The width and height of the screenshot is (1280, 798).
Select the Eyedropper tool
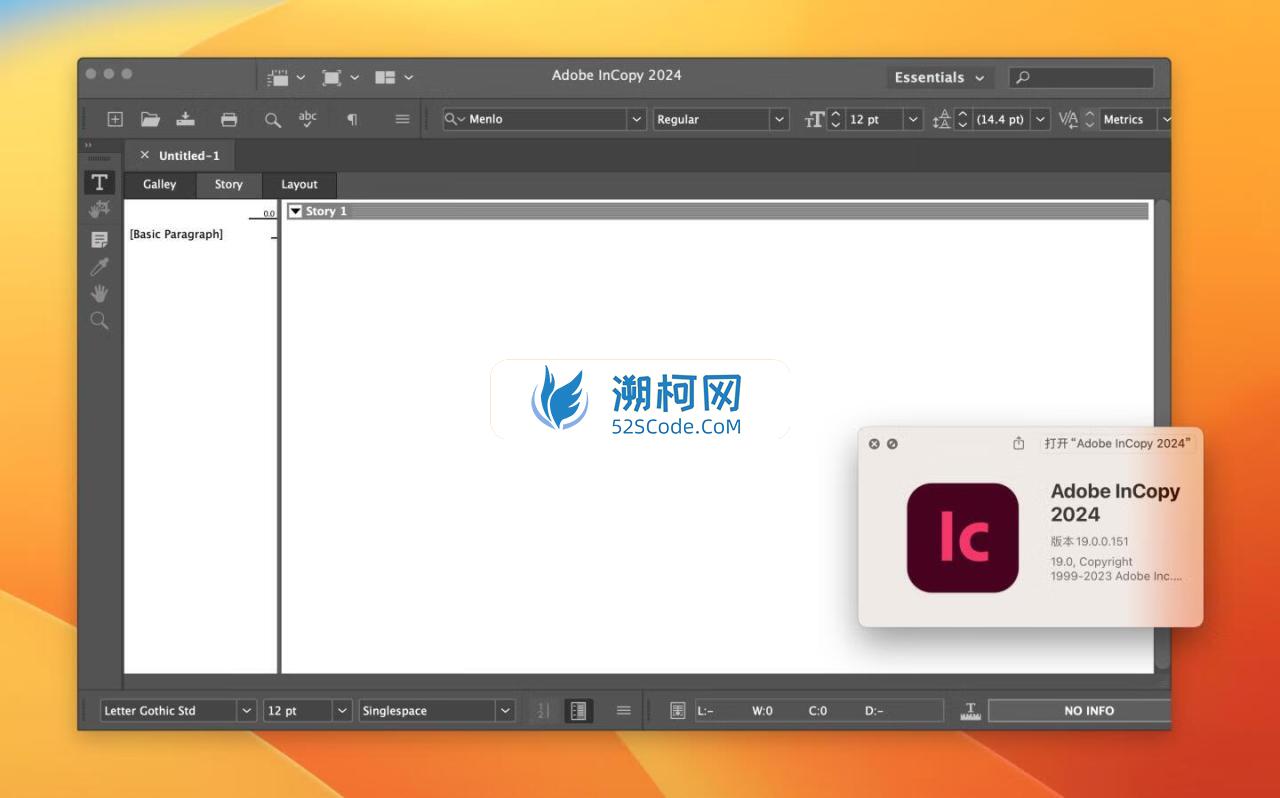point(99,267)
